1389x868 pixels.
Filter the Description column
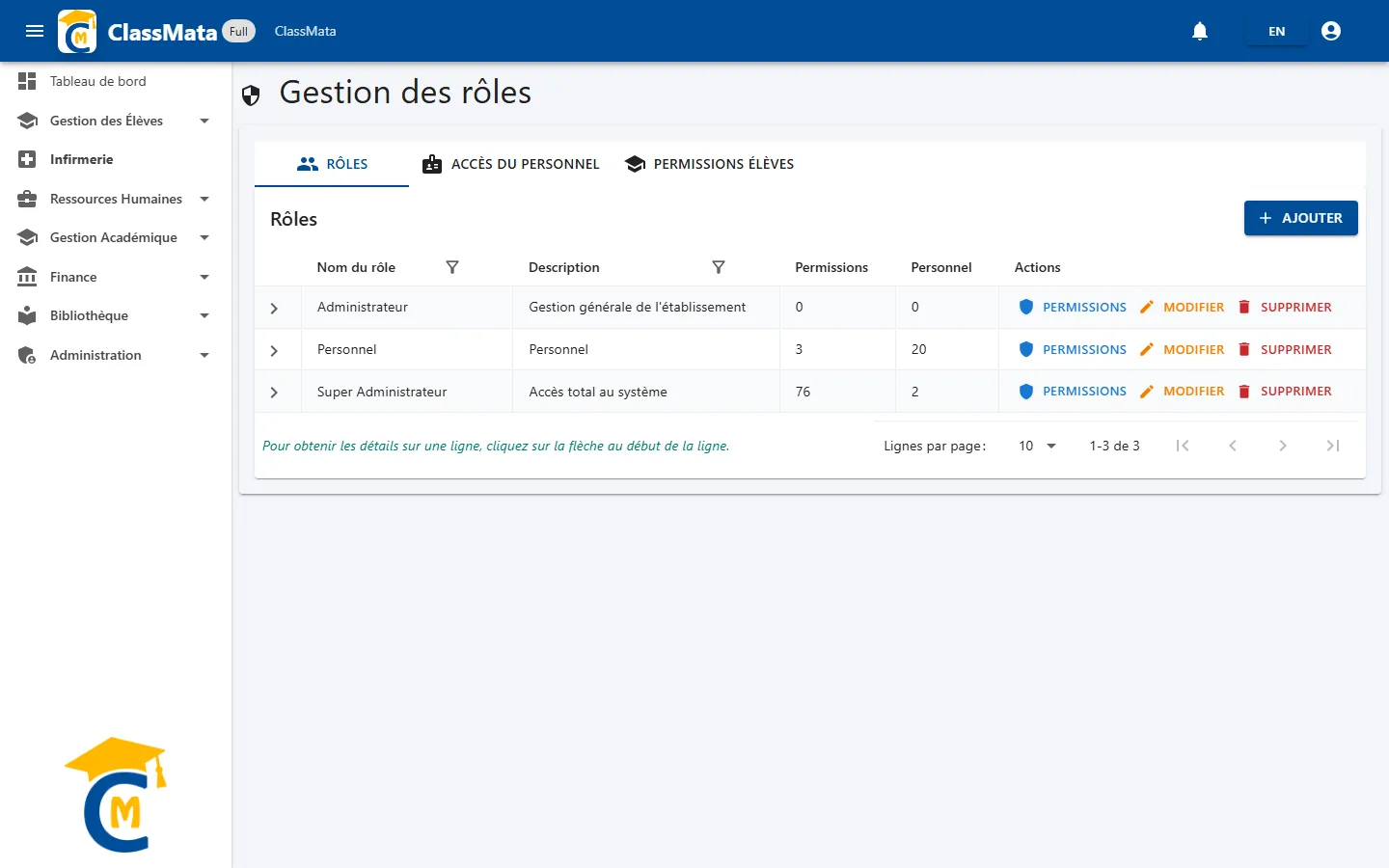point(719,267)
